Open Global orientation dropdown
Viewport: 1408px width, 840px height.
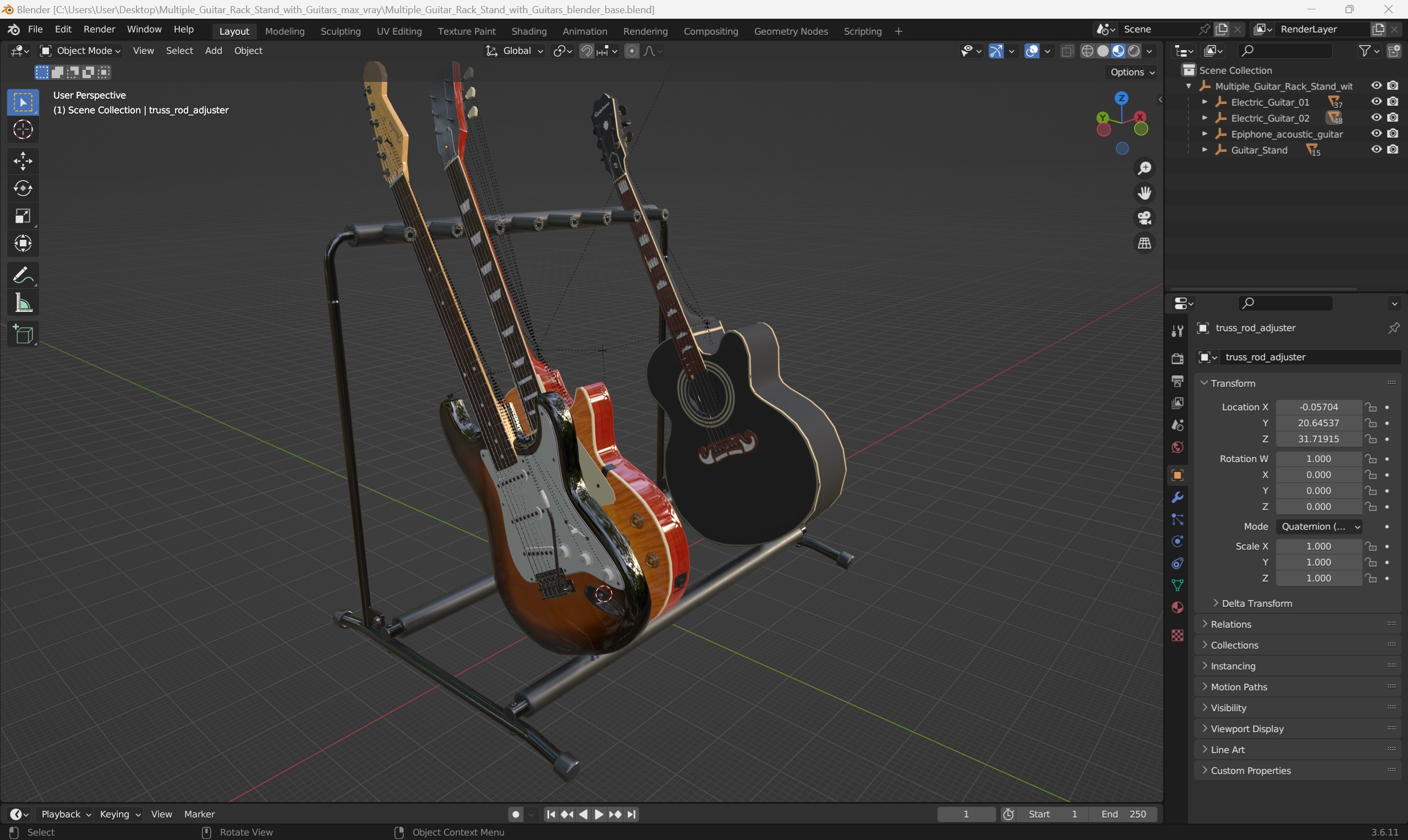514,51
